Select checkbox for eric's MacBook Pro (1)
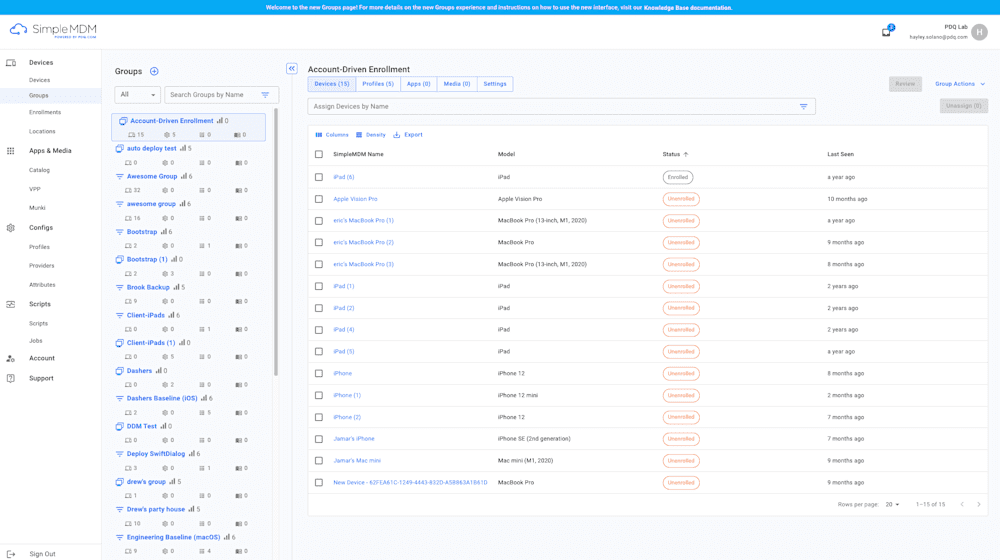Image resolution: width=1000 pixels, height=560 pixels. pyautogui.click(x=319, y=221)
